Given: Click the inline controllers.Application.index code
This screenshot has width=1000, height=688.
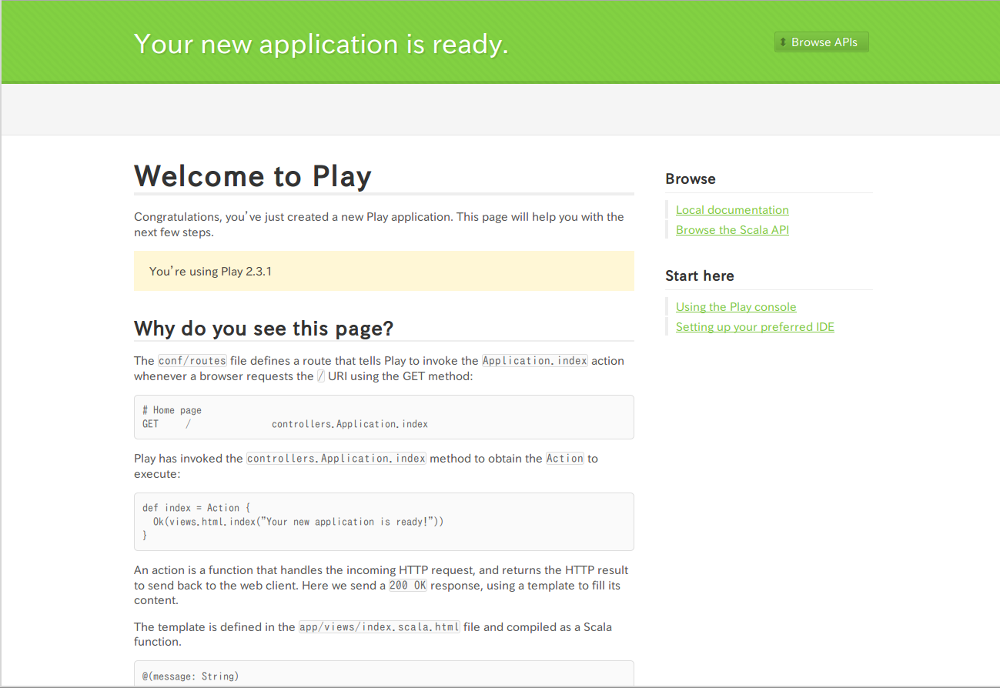Looking at the screenshot, I should (336, 458).
